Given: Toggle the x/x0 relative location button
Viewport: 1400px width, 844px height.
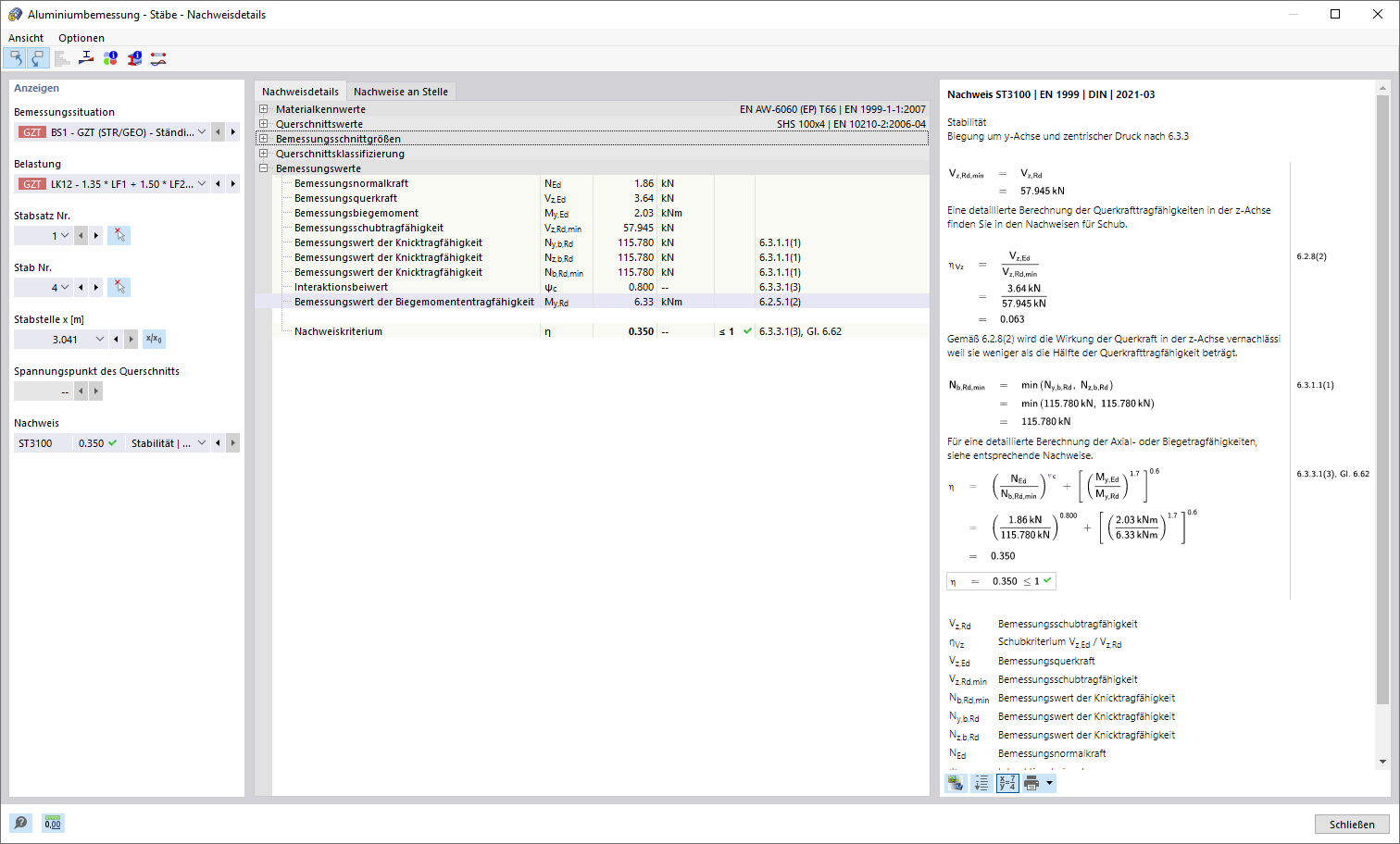Looking at the screenshot, I should coord(154,340).
